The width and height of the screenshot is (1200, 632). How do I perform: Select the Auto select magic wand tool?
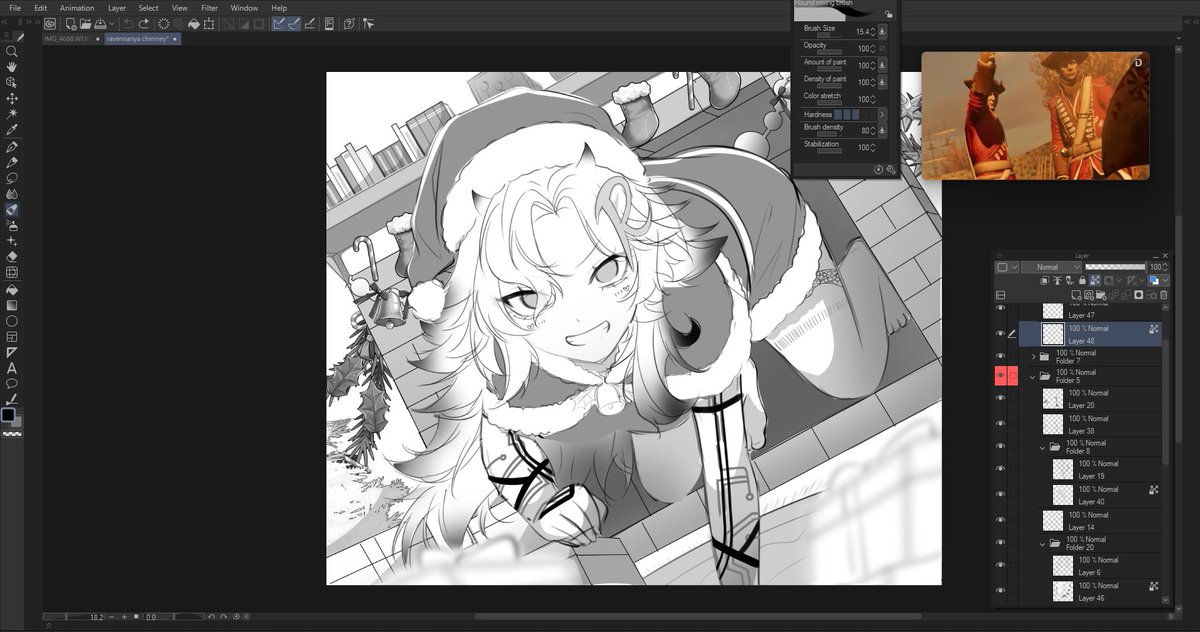(x=12, y=114)
